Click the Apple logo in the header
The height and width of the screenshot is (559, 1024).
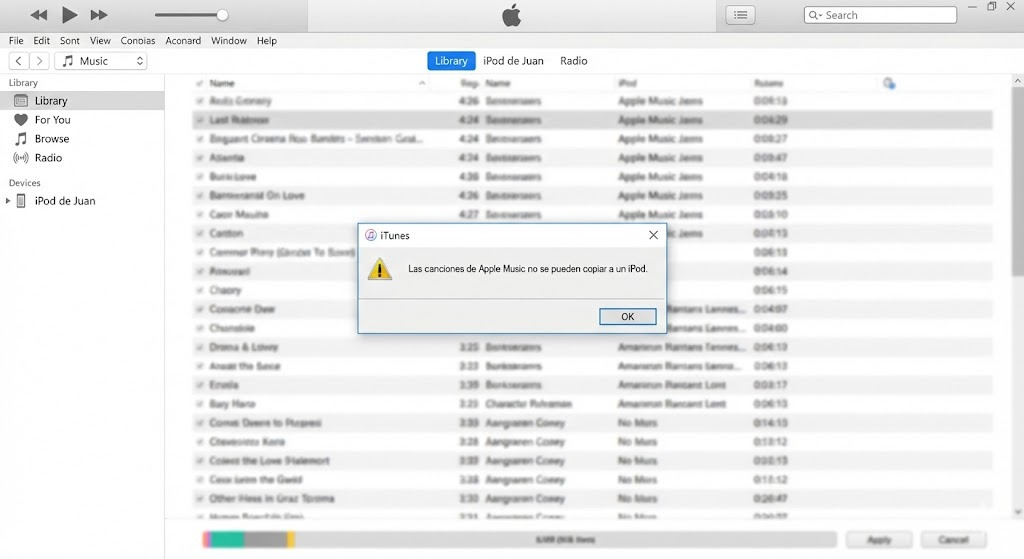click(x=511, y=15)
